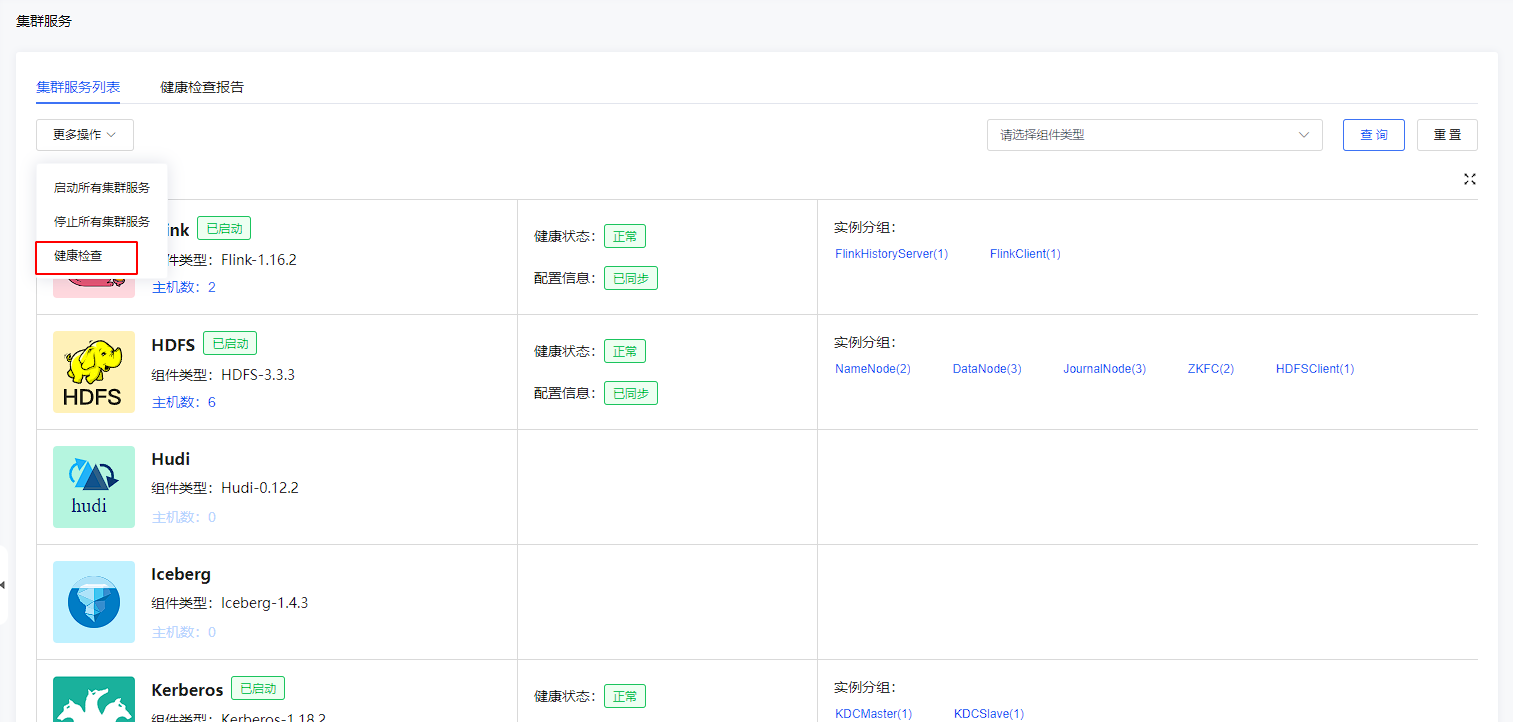Viewport: 1513px width, 722px height.
Task: Click the 查询 button
Action: pos(1374,135)
